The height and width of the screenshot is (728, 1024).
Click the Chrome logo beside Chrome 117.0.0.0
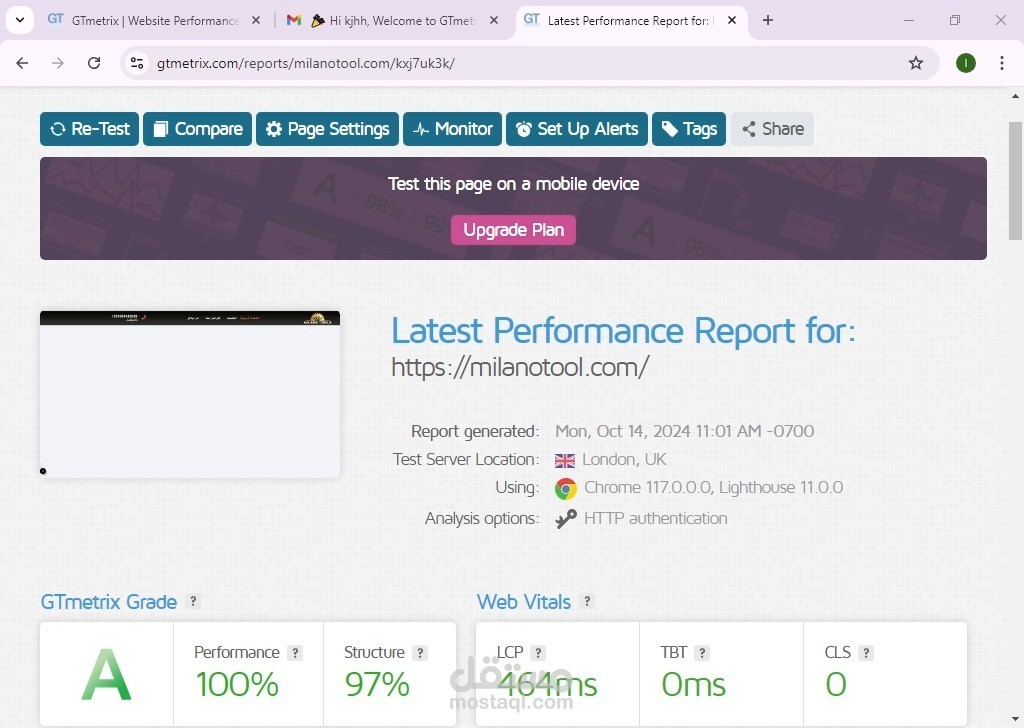tap(566, 488)
